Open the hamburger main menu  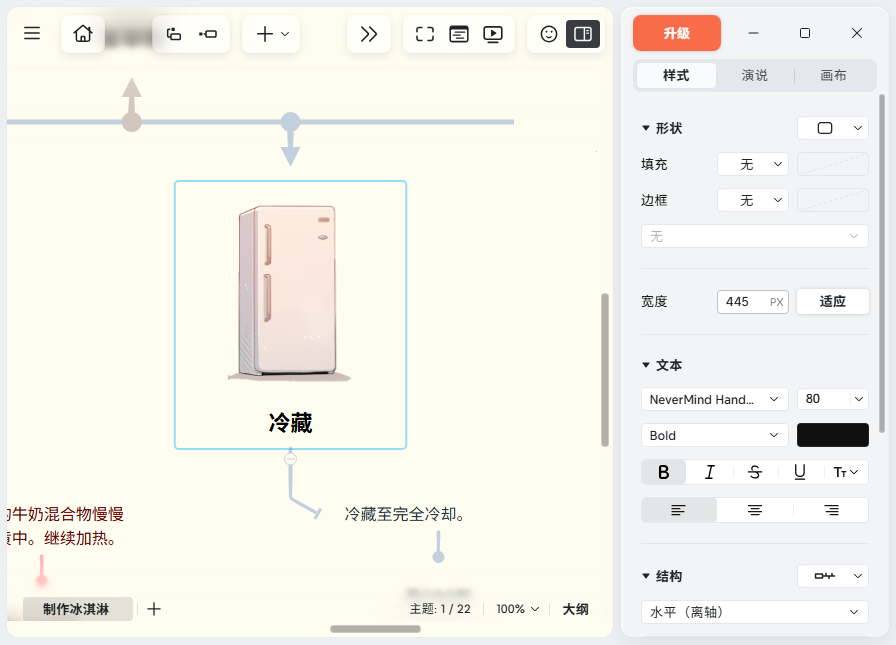32,33
